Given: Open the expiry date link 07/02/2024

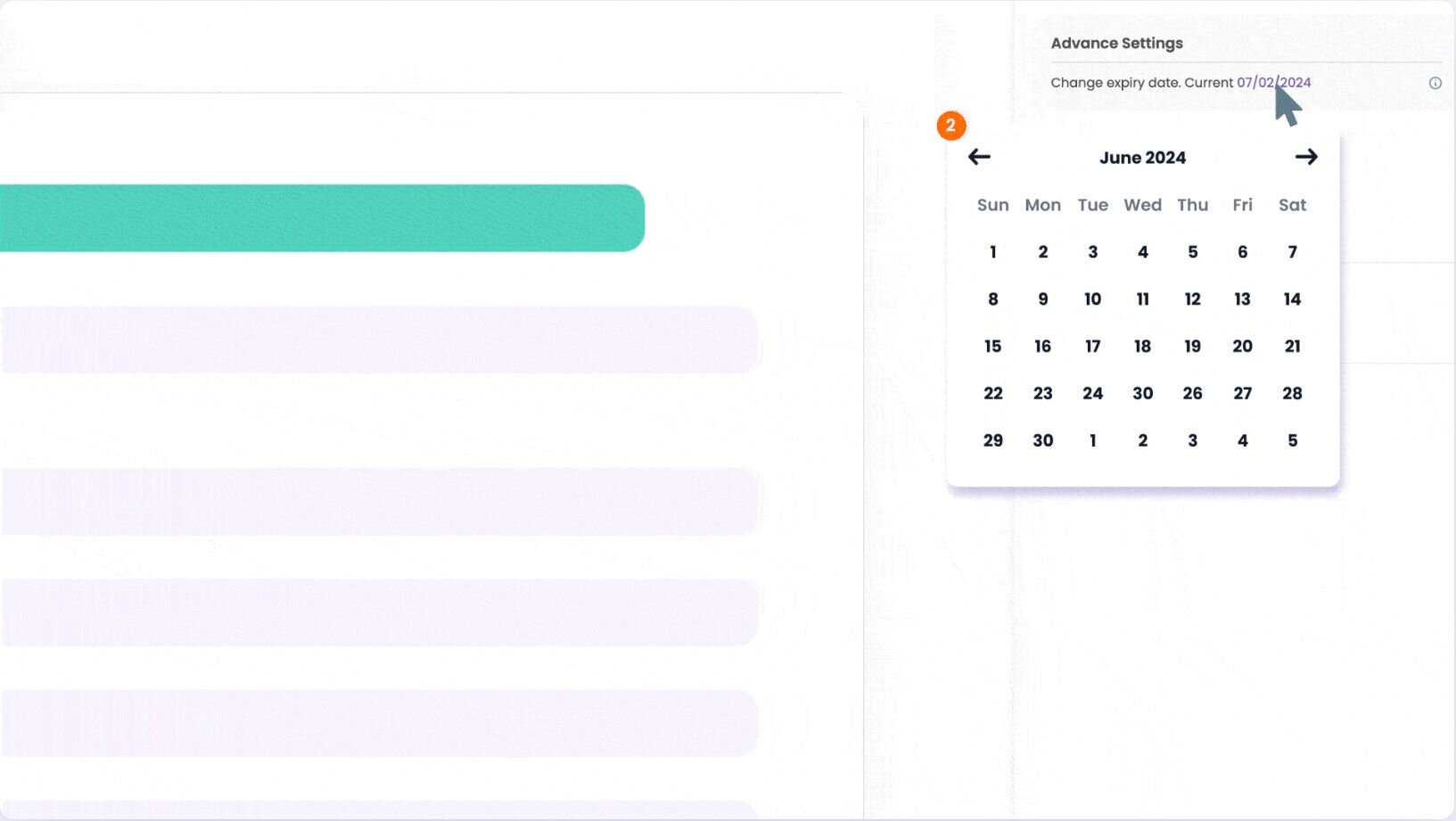Looking at the screenshot, I should 1273,82.
